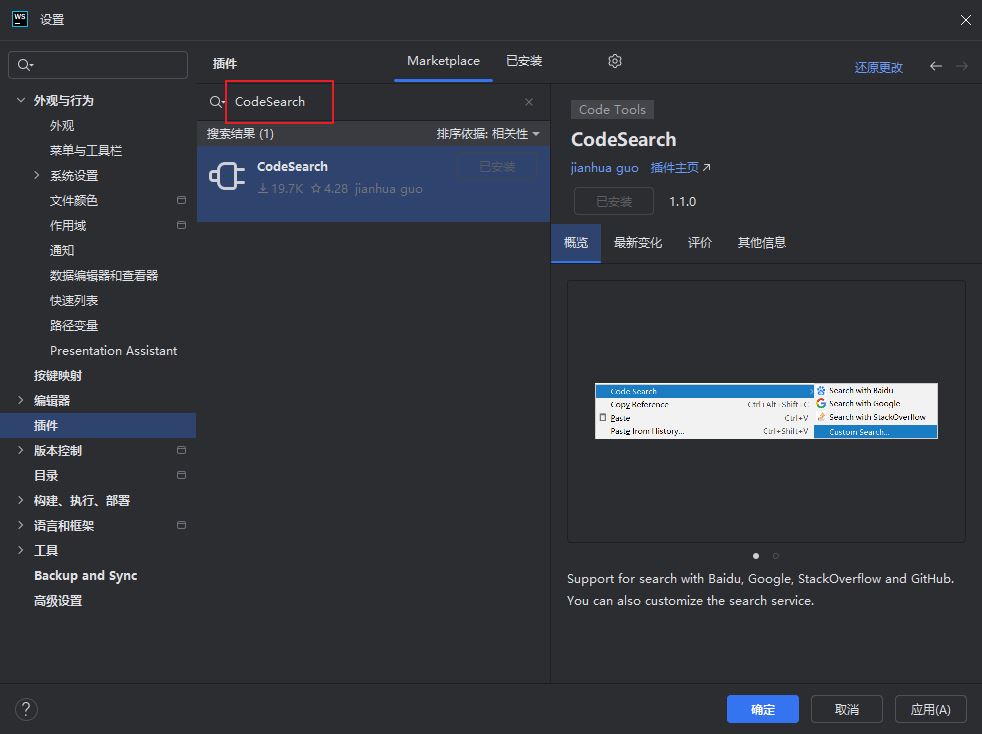Open the 评价 tab for CodeSearch
The height and width of the screenshot is (734, 982).
point(700,242)
